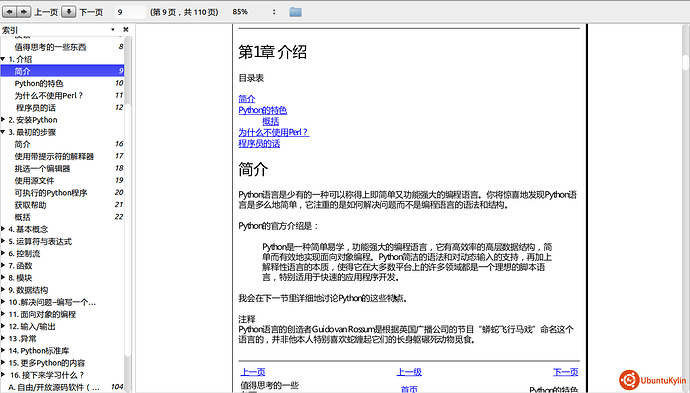Expand the 10. 解决问题 tree node
Screen dimensions: 690x393
[x=3, y=302]
